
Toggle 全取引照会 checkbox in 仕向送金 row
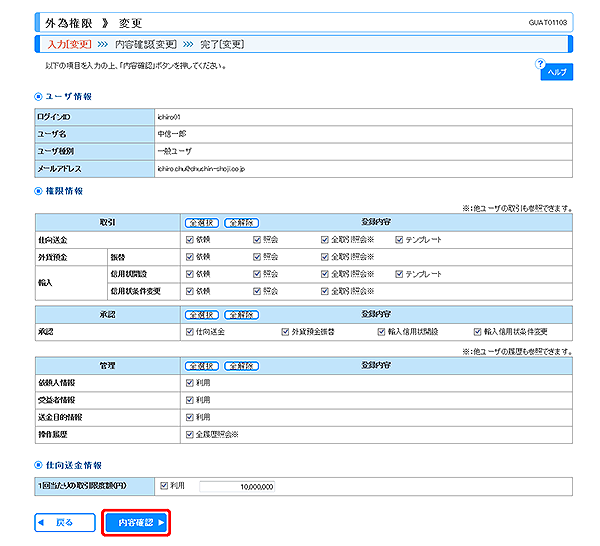pos(324,240)
